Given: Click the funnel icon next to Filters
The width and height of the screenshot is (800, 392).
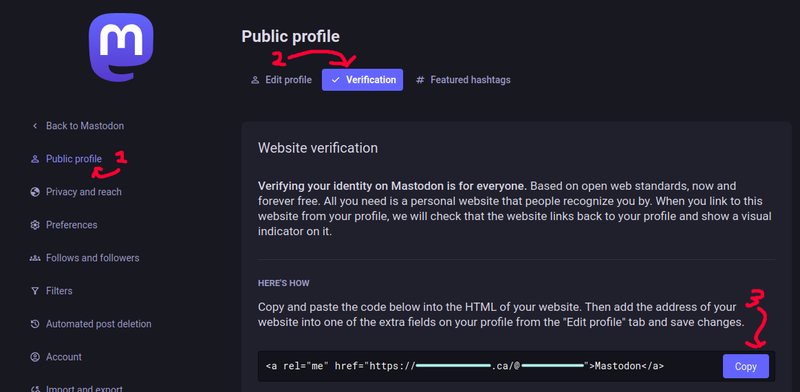Looking at the screenshot, I should pos(35,291).
